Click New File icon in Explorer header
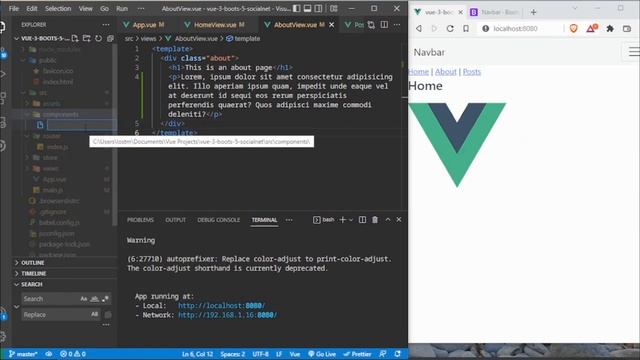 (75, 38)
